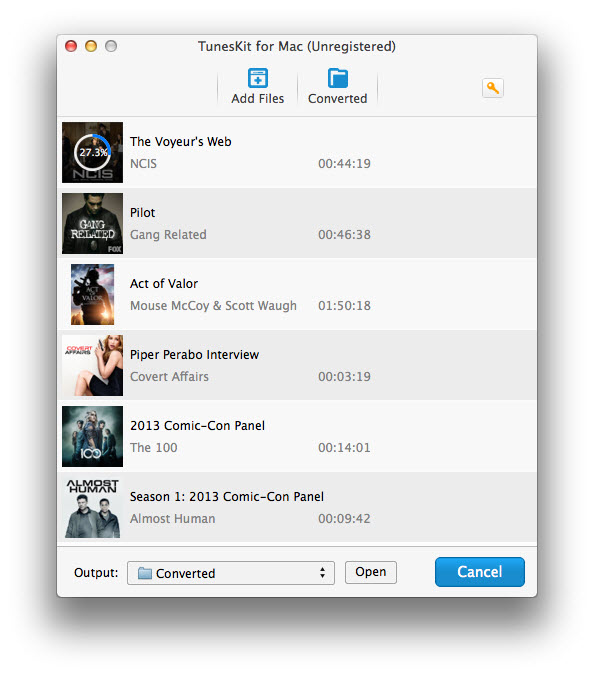Image resolution: width=594 pixels, height=676 pixels.
Task: Click duration 01:50:18
Action: (344, 306)
